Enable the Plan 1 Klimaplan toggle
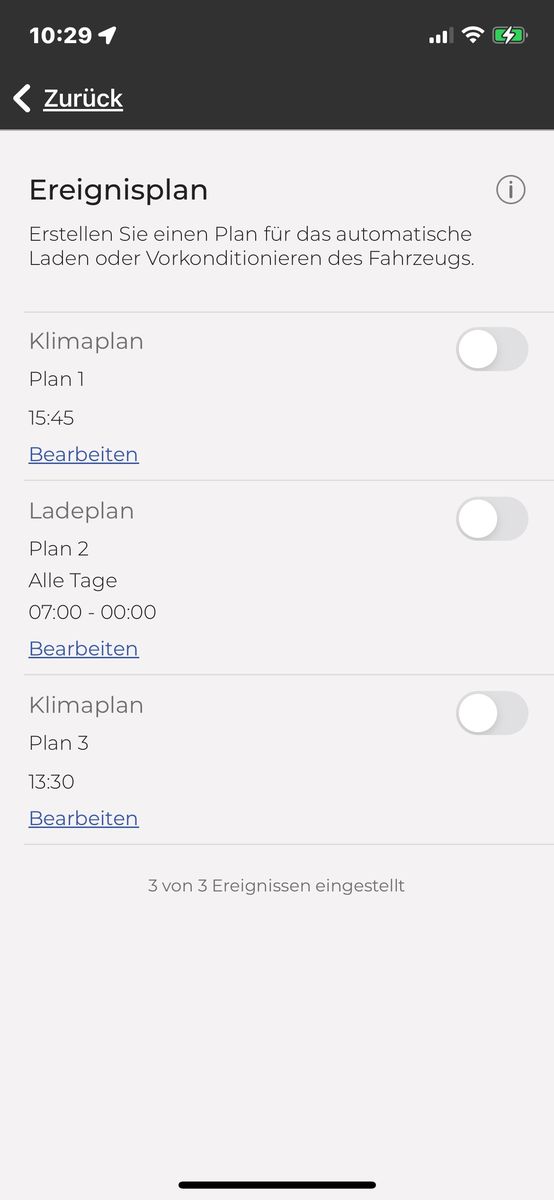Screen dimensions: 554x1200 (492, 349)
